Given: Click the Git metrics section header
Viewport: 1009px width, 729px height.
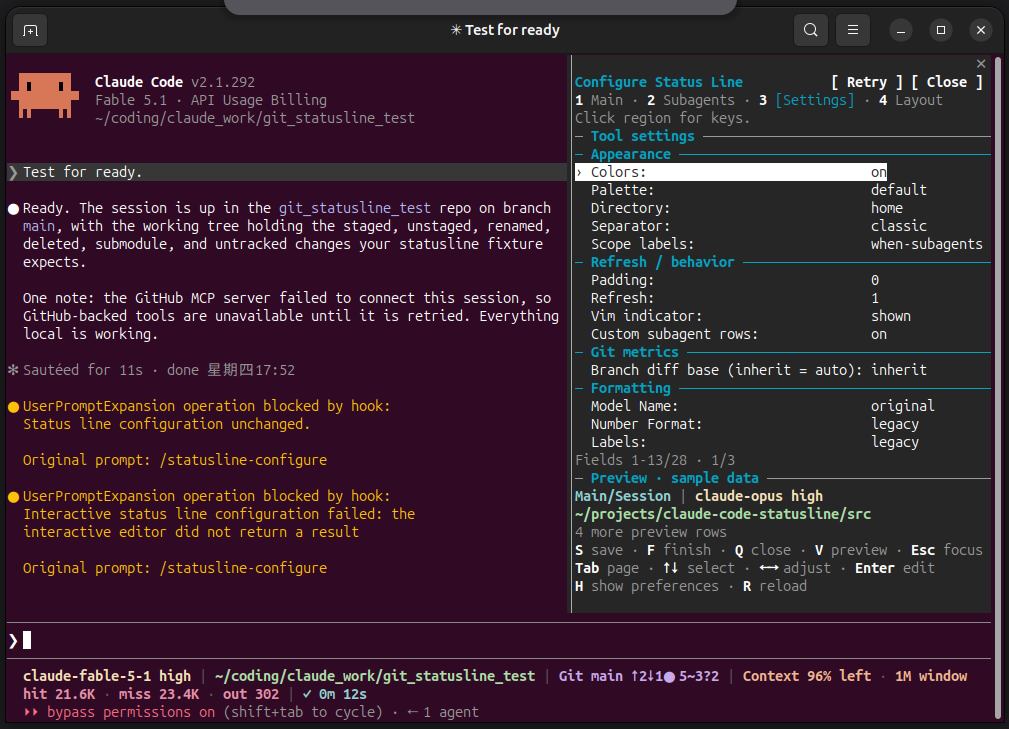Looking at the screenshot, I should click(x=634, y=352).
